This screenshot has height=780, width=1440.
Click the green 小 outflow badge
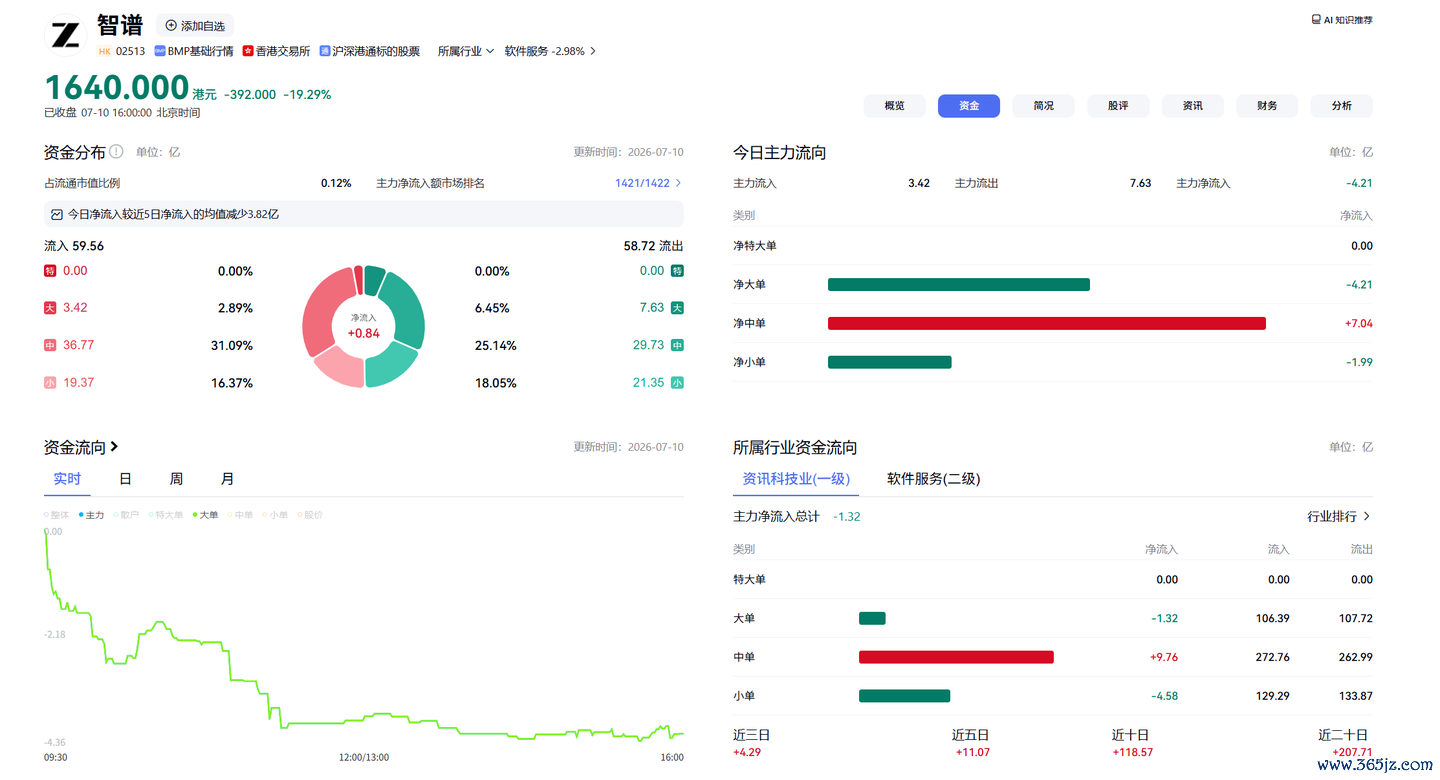tap(677, 383)
